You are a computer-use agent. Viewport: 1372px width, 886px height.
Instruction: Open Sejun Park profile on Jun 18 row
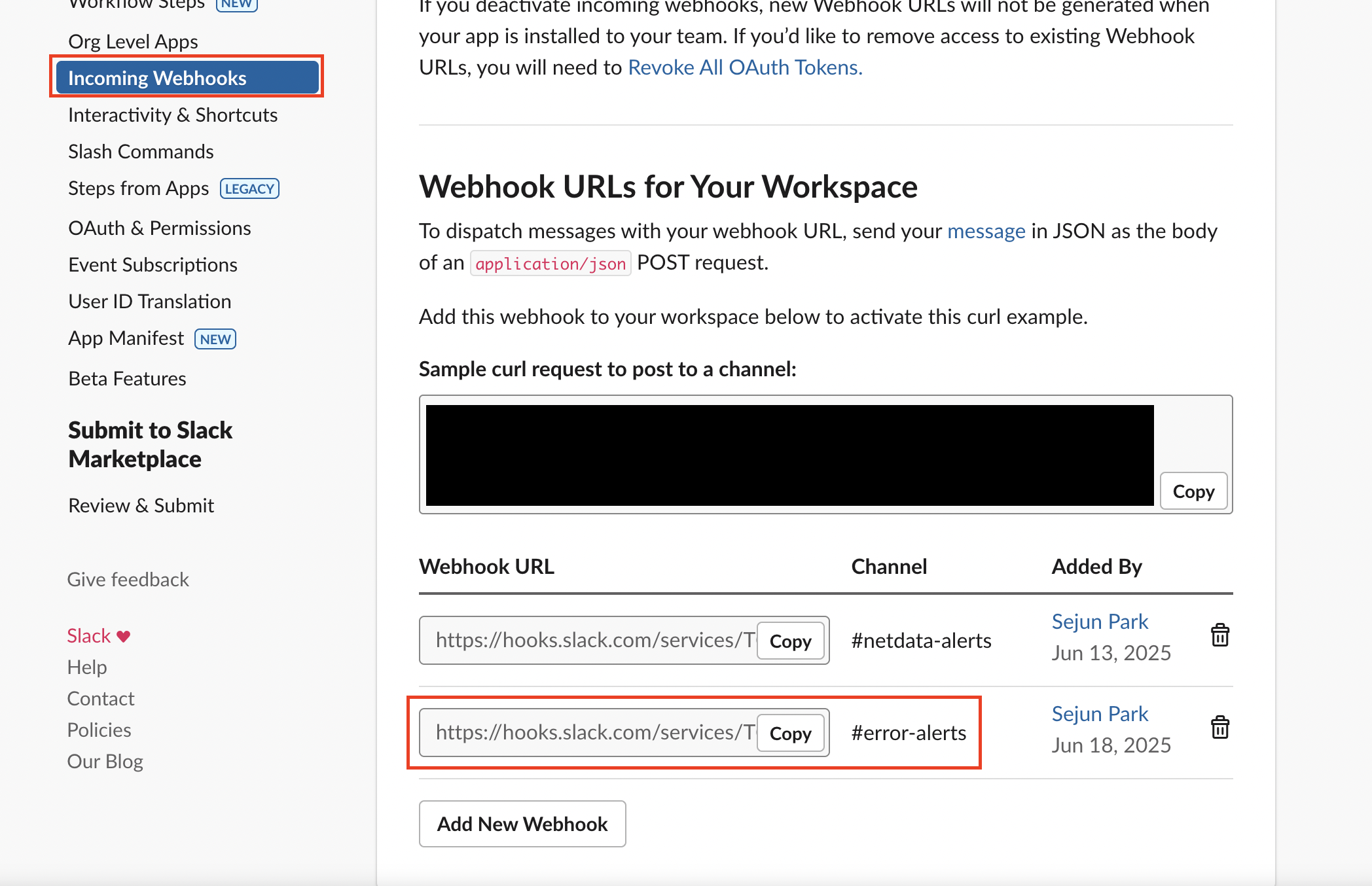point(1100,713)
